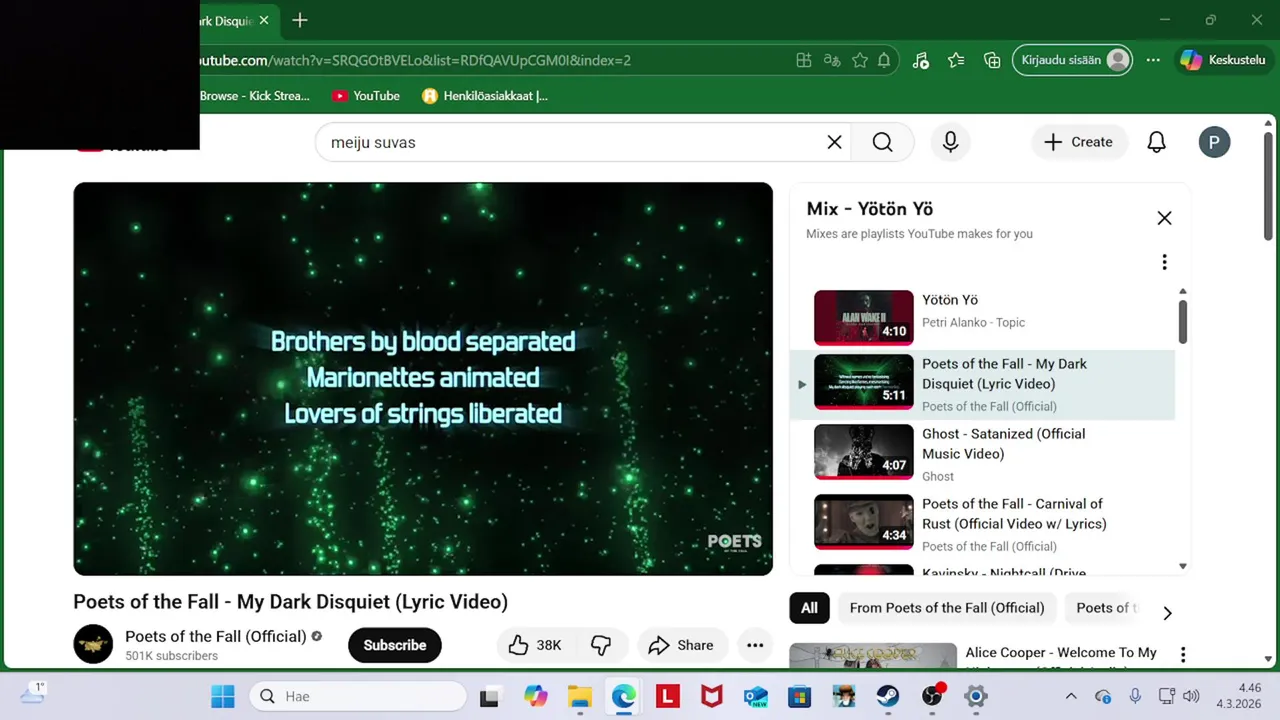Screen dimensions: 1280x720
Task: Click the lyric video player area
Action: (x=423, y=378)
